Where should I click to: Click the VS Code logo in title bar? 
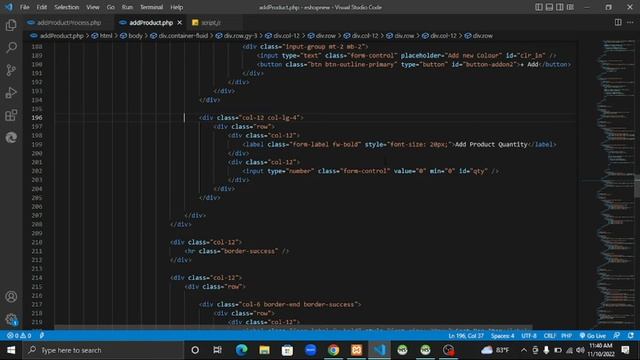[x=9, y=7]
